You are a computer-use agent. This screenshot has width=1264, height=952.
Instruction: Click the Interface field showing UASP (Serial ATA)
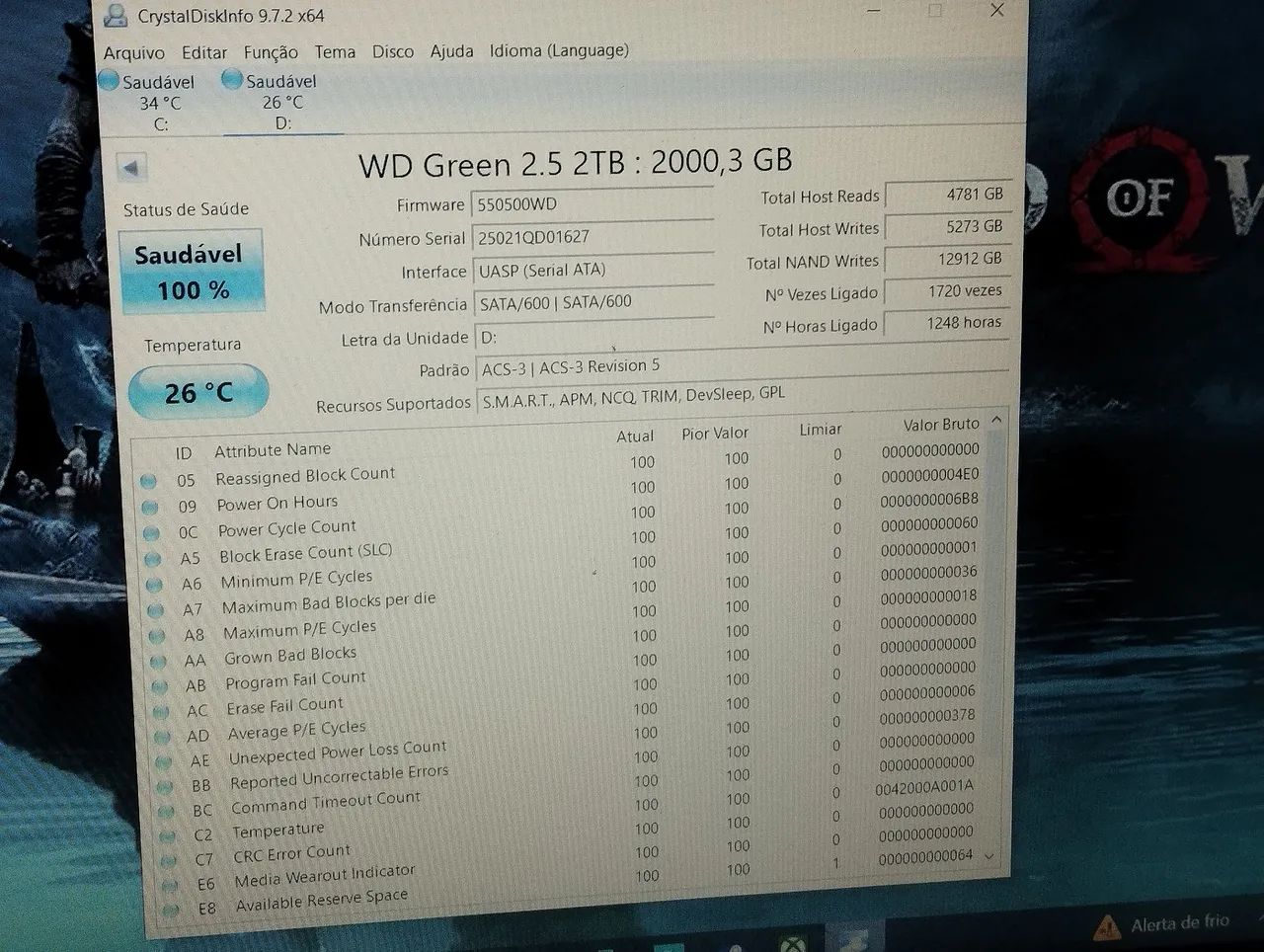click(x=593, y=270)
